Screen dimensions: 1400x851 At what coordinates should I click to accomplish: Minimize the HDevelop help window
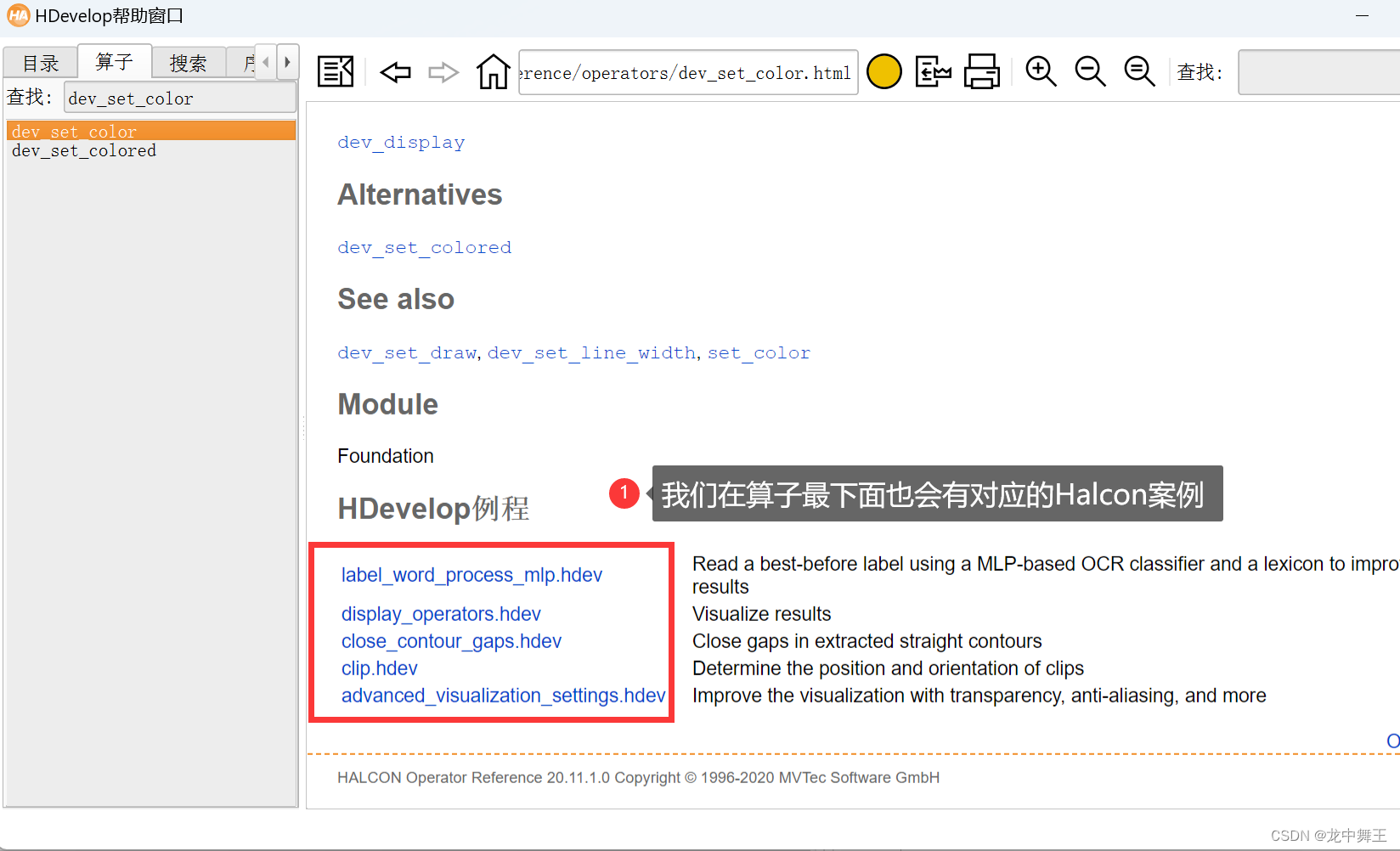1362,15
